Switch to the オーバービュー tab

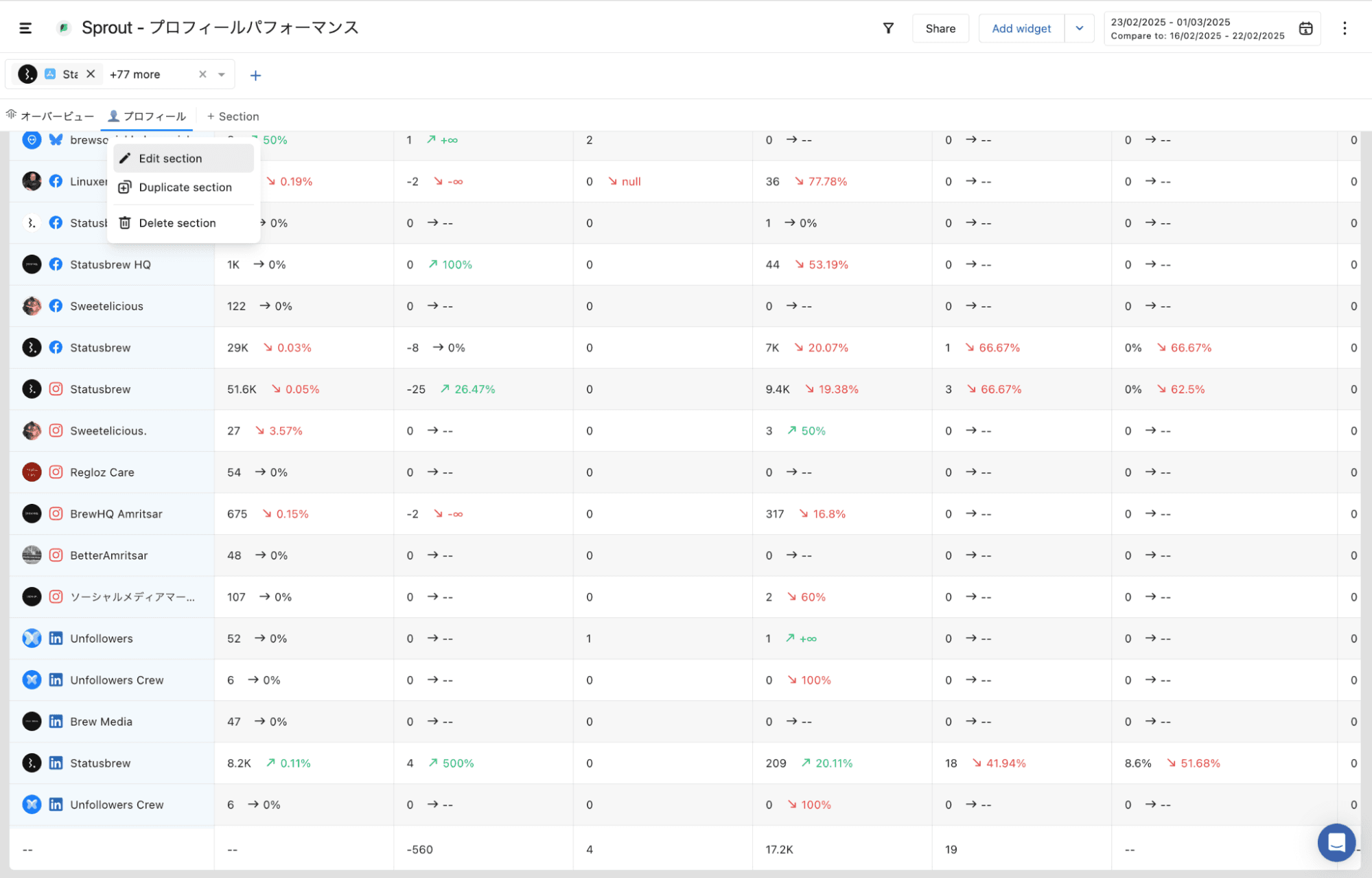coord(51,116)
